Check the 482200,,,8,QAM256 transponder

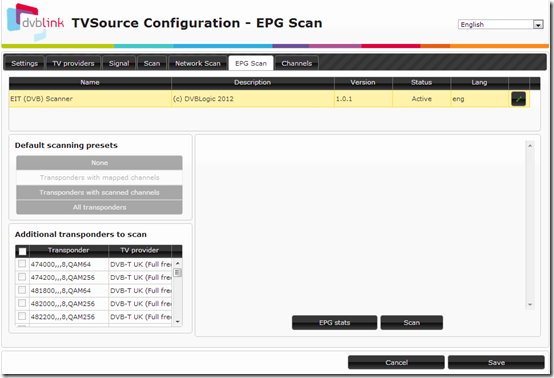pos(22,316)
